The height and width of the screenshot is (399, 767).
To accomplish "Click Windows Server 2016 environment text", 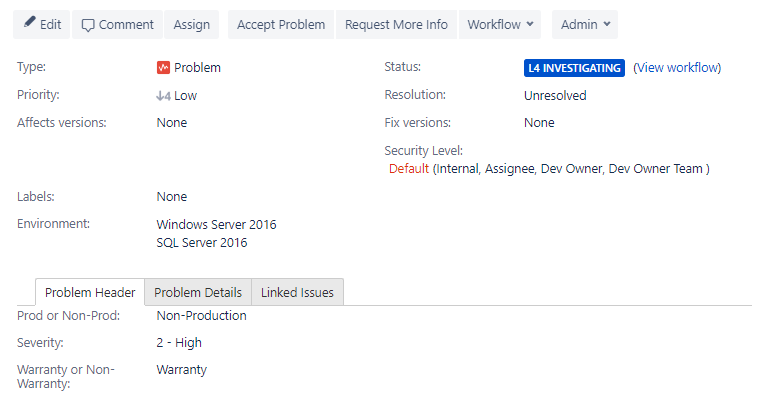I will click(216, 224).
